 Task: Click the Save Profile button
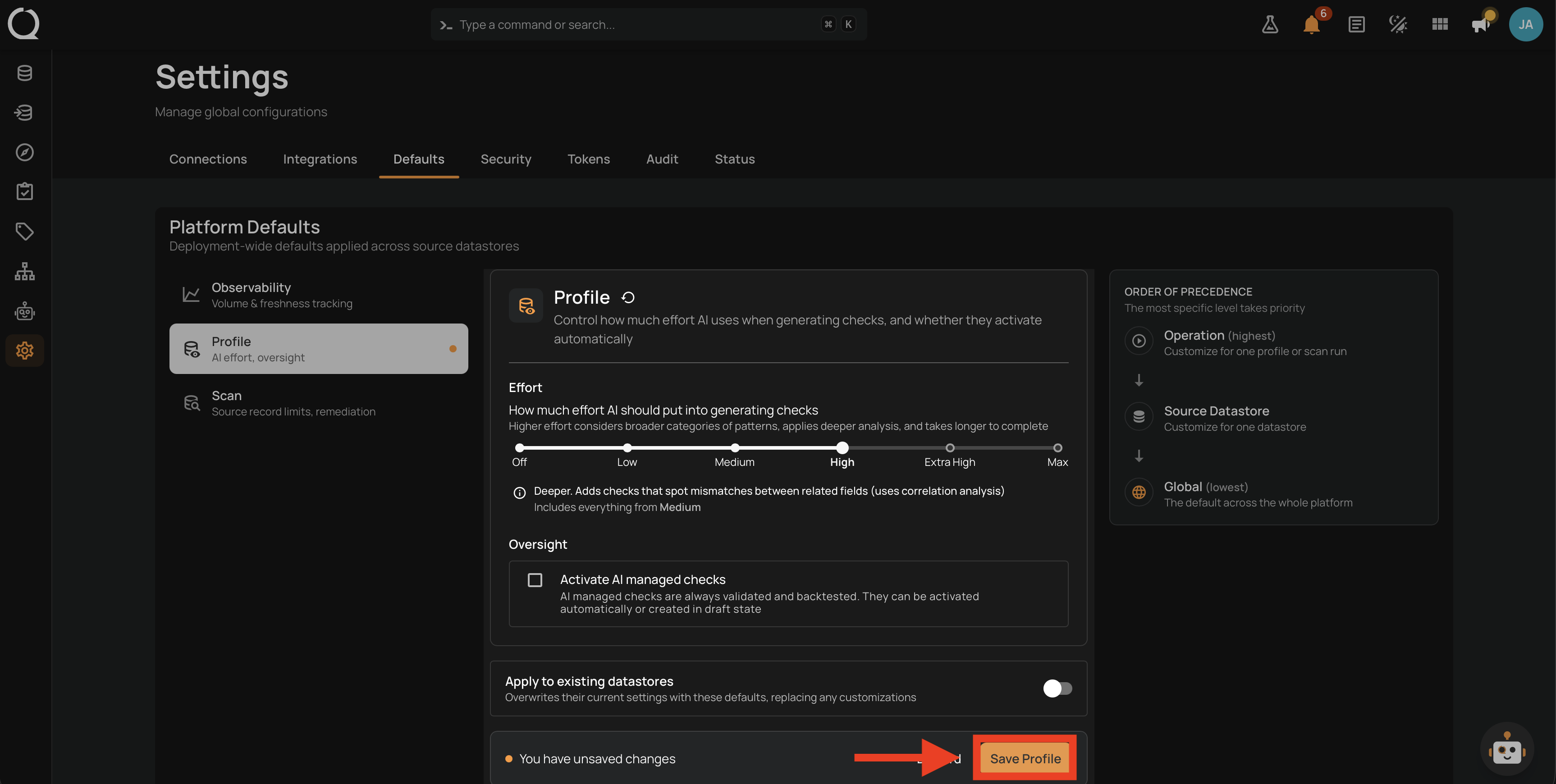pos(1025,759)
